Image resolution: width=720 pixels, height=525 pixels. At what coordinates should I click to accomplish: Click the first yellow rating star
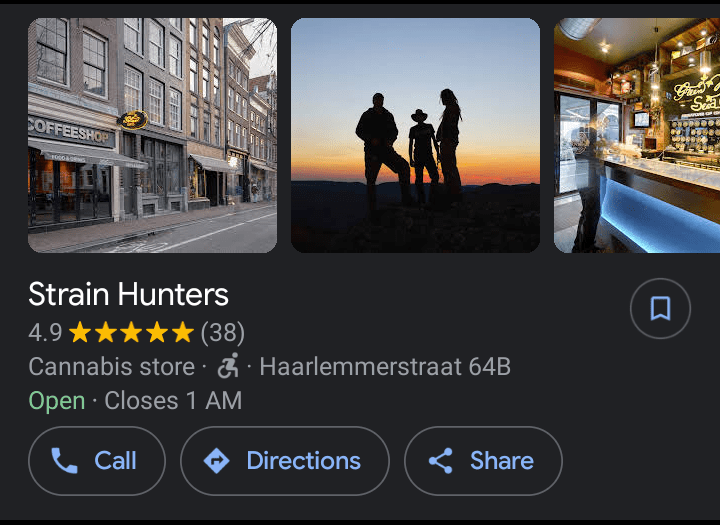pos(80,332)
